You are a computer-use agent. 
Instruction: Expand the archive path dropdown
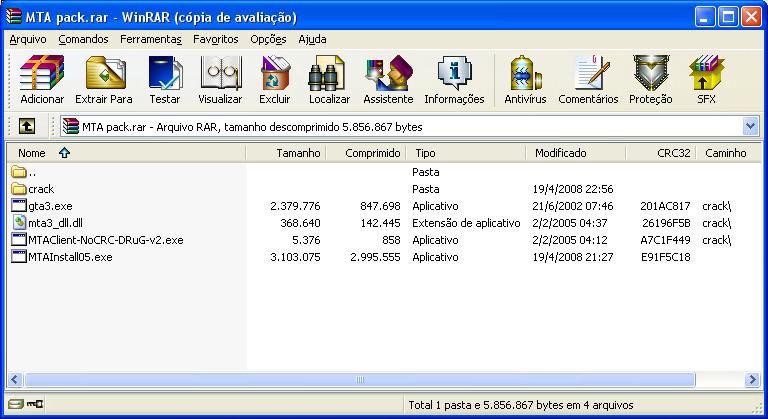[x=750, y=126]
